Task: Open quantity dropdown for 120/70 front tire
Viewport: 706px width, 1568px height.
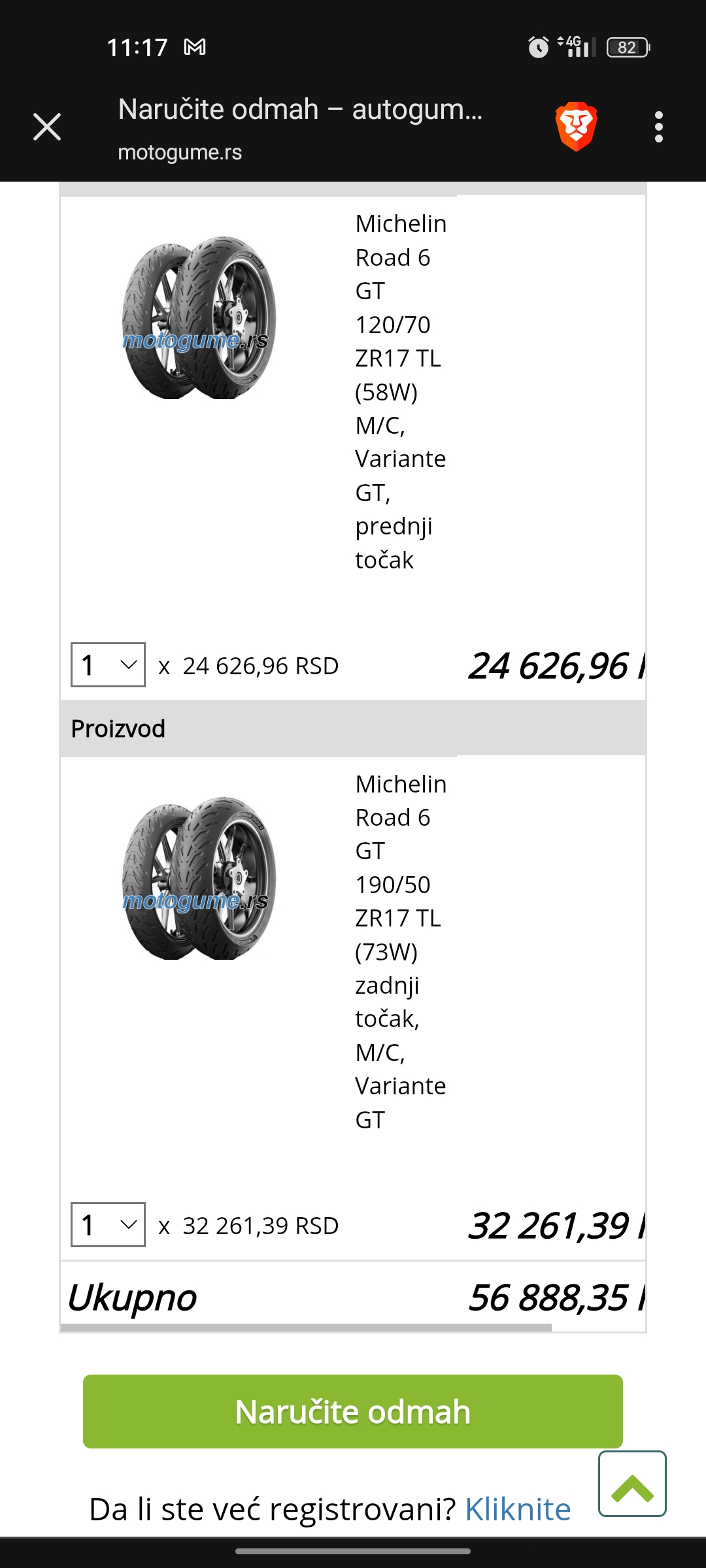Action: click(108, 665)
